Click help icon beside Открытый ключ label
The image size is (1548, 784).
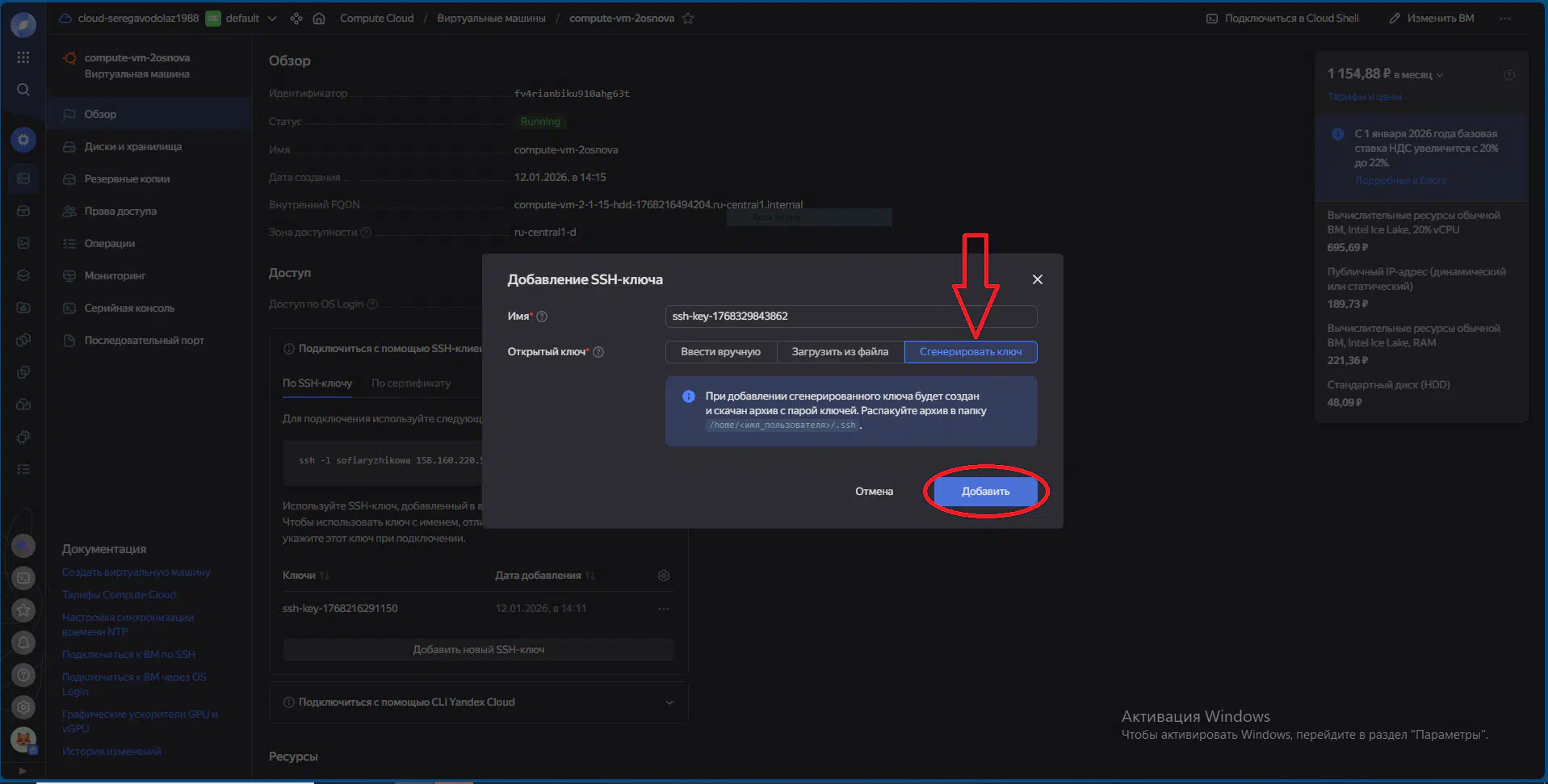pos(598,352)
